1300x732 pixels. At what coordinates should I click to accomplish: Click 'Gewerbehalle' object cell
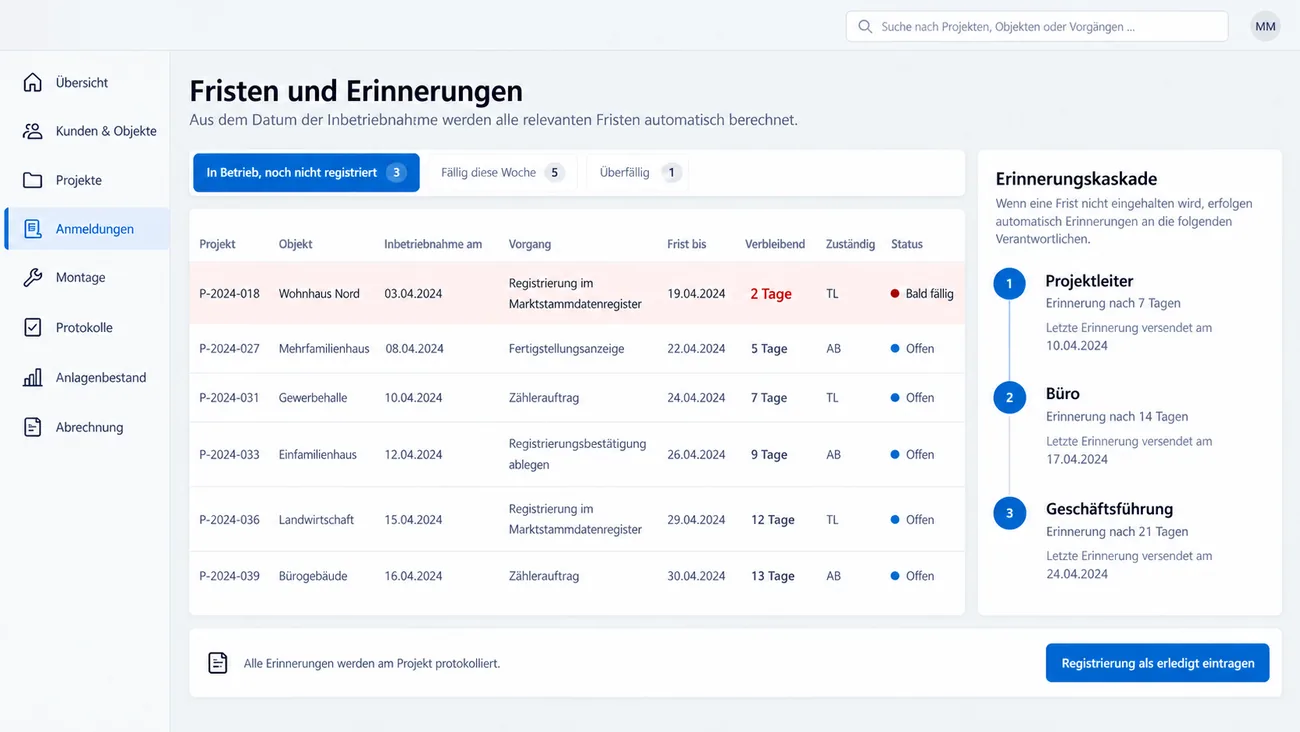pos(313,397)
